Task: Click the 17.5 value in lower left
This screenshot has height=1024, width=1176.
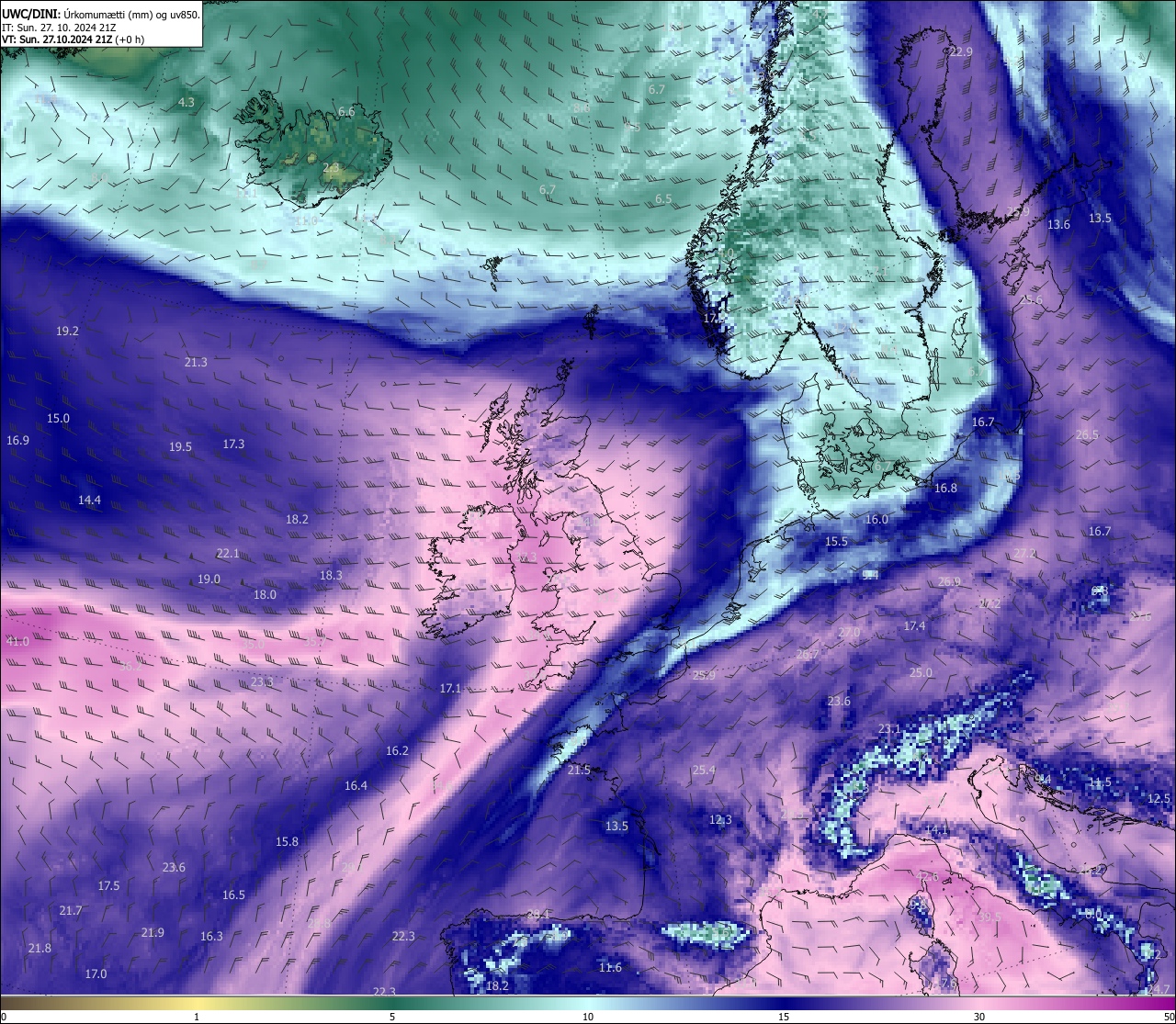Action: point(108,885)
